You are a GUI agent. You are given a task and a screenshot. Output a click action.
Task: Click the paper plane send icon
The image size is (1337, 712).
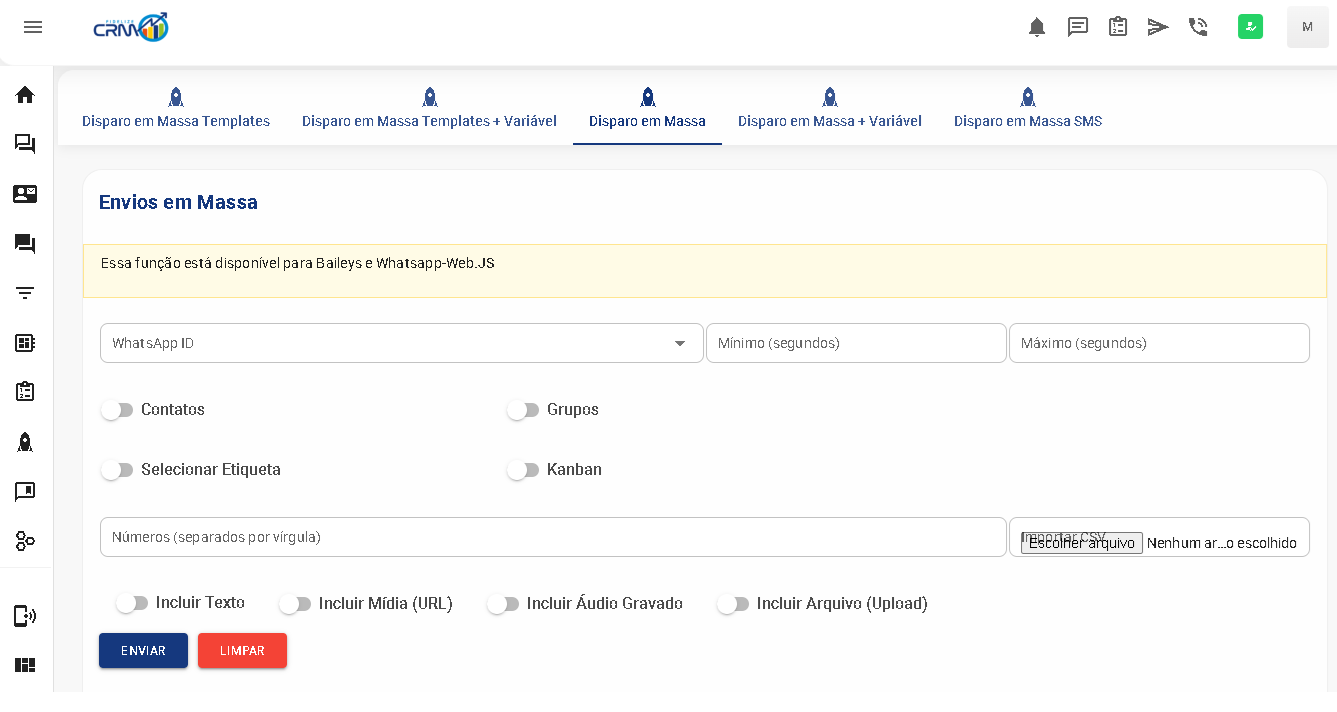click(x=1158, y=27)
